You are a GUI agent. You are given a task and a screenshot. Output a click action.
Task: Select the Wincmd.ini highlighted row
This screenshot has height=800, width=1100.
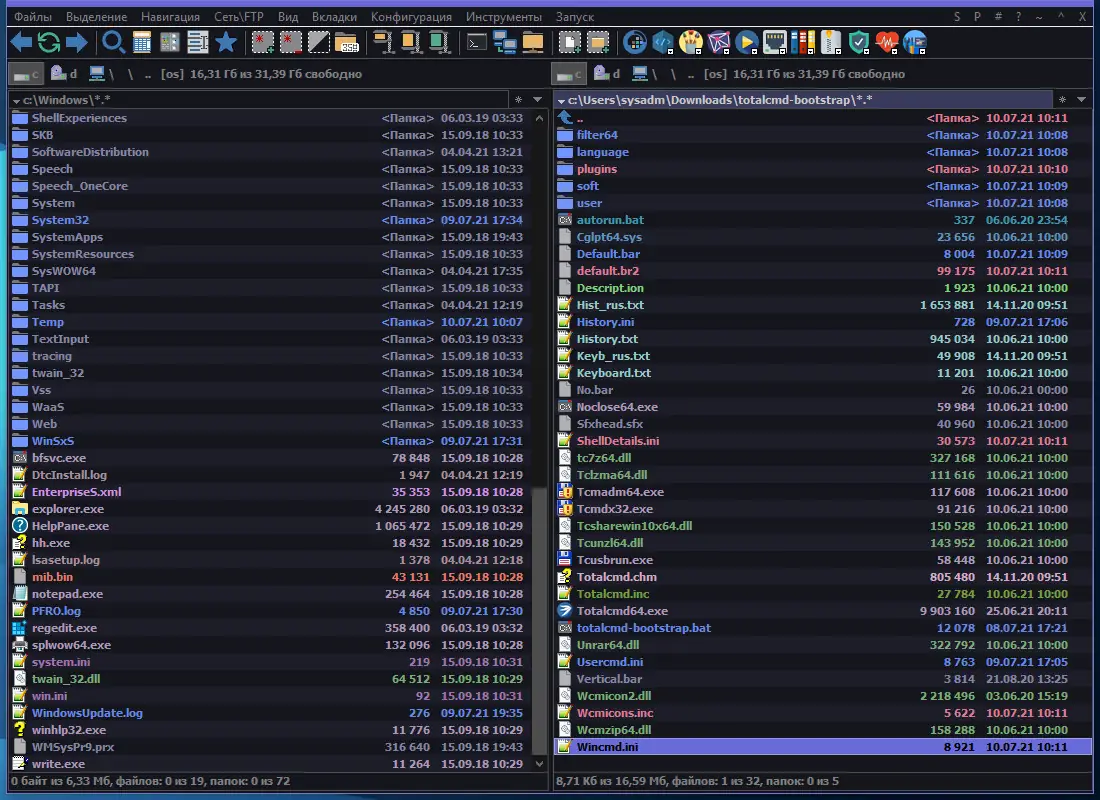[x=824, y=747]
